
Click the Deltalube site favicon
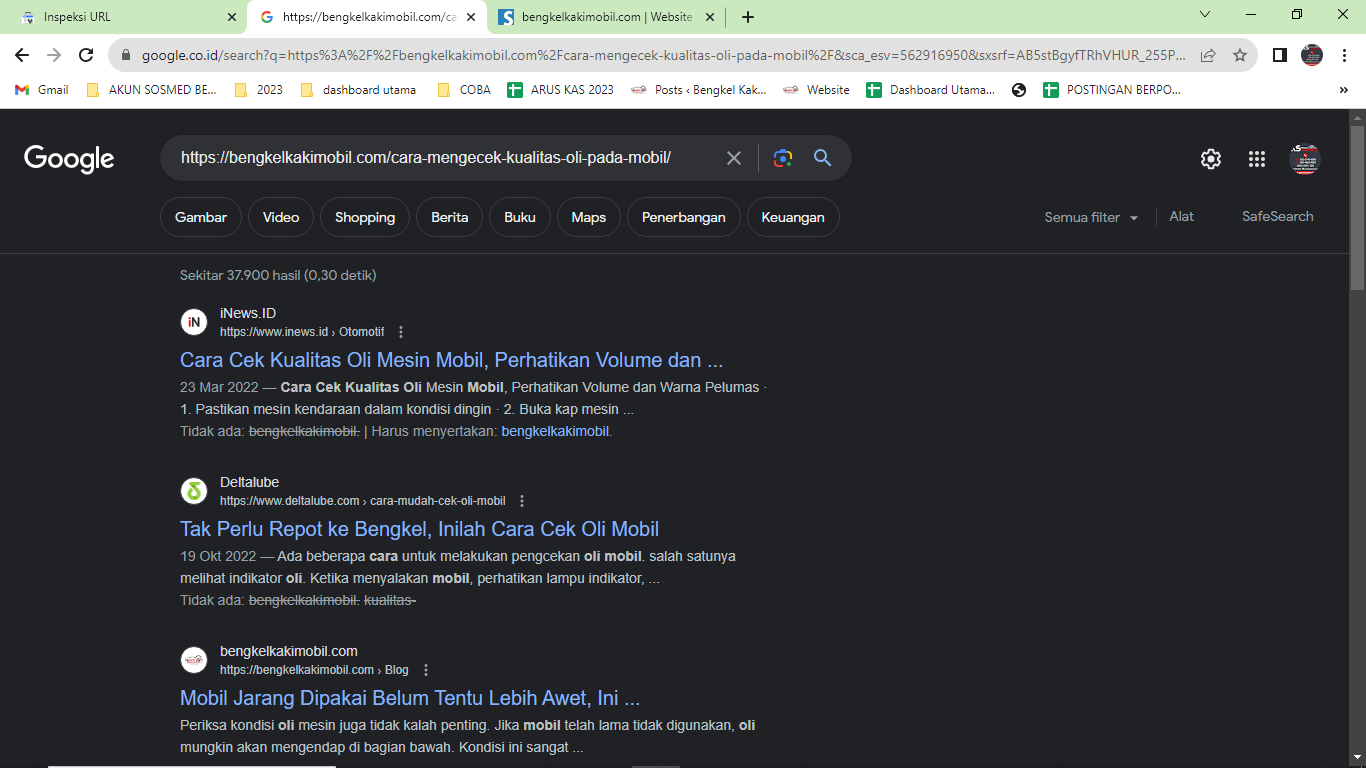(193, 491)
